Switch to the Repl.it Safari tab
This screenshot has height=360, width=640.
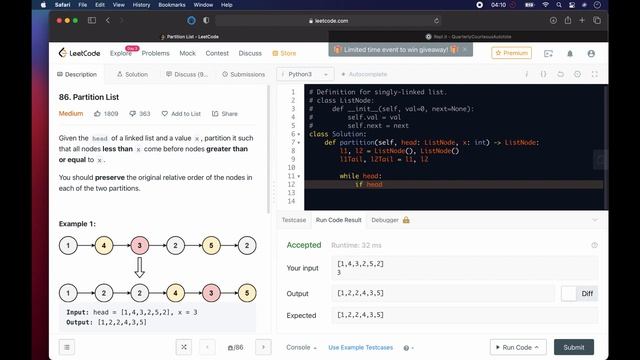point(468,36)
